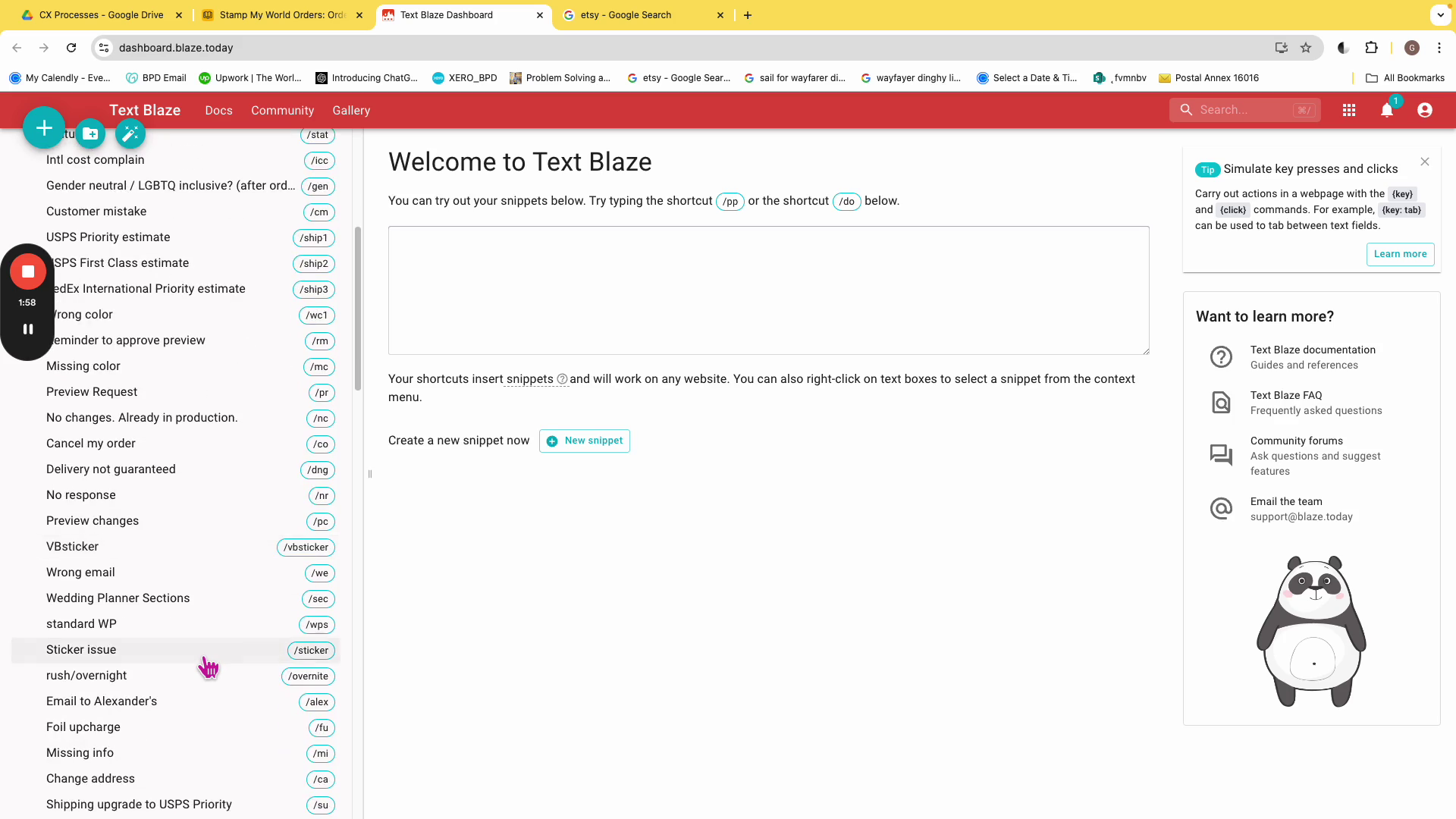Image resolution: width=1456 pixels, height=819 pixels.
Task: Open the account profile icon
Action: tap(1425, 111)
